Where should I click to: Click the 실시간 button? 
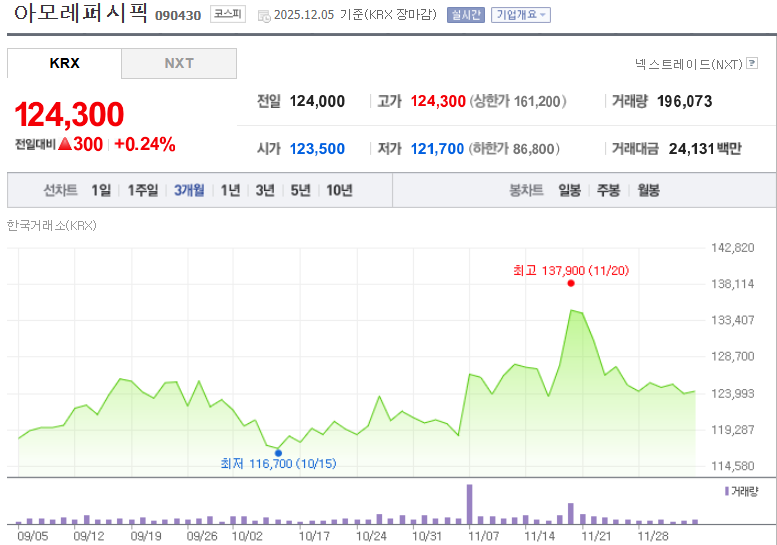coord(465,15)
